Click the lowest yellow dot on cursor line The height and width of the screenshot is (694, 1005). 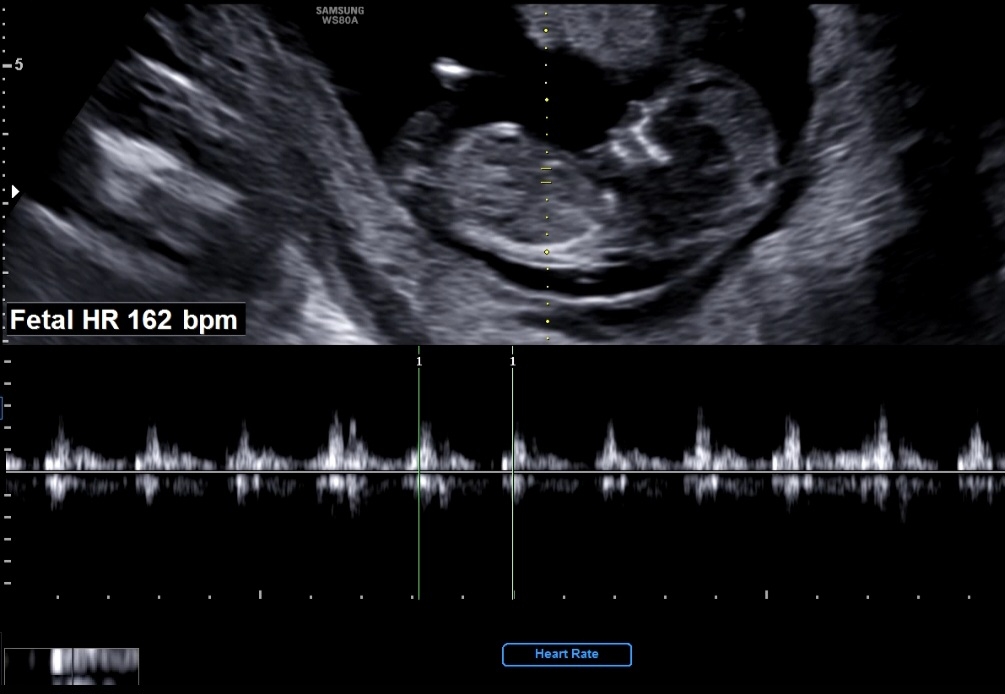tap(547, 321)
